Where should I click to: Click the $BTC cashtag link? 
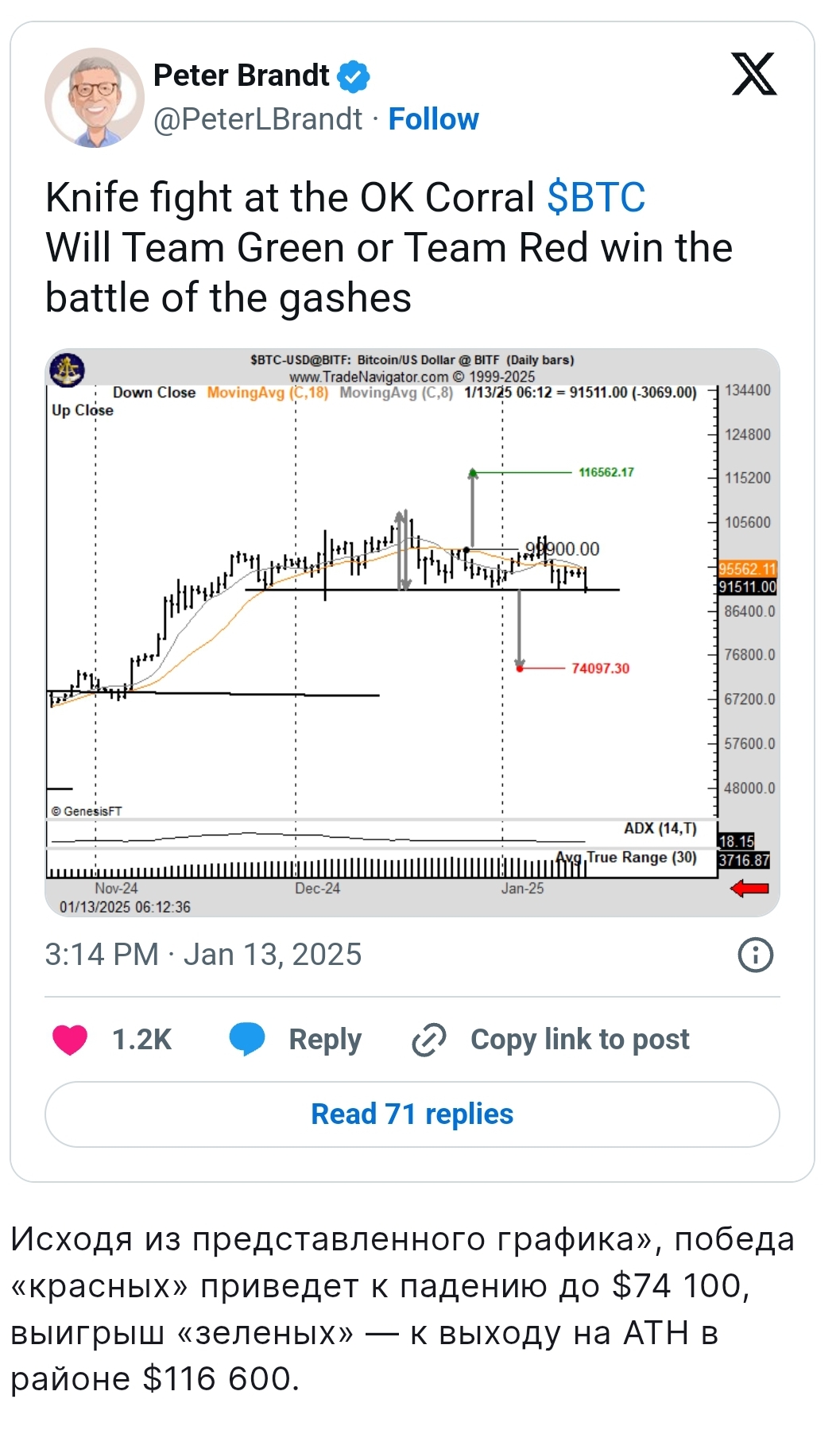tap(596, 197)
